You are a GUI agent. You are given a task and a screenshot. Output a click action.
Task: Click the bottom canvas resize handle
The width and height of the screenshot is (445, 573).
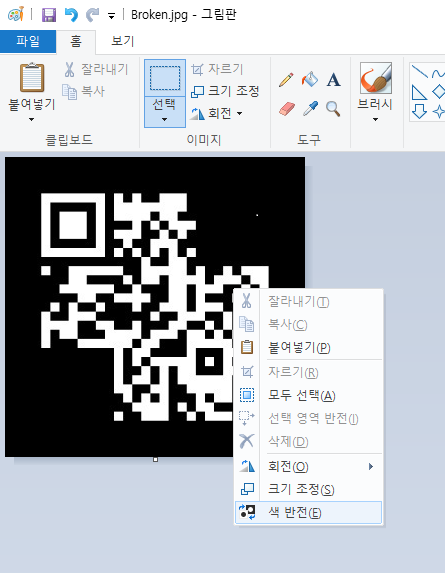click(x=155, y=459)
